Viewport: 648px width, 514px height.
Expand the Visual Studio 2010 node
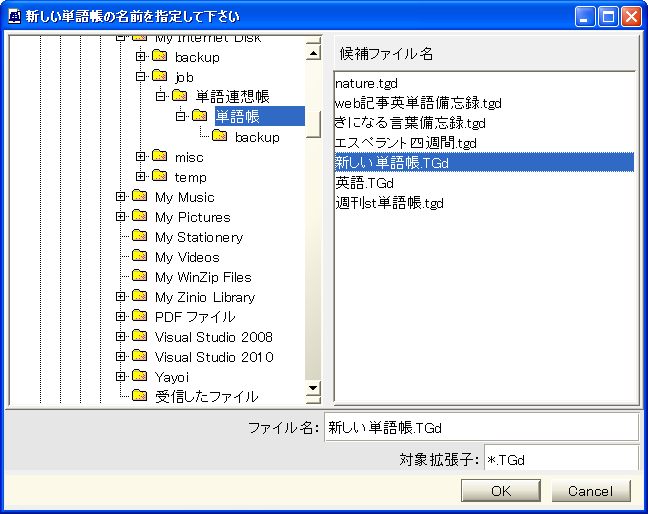[x=120, y=356]
